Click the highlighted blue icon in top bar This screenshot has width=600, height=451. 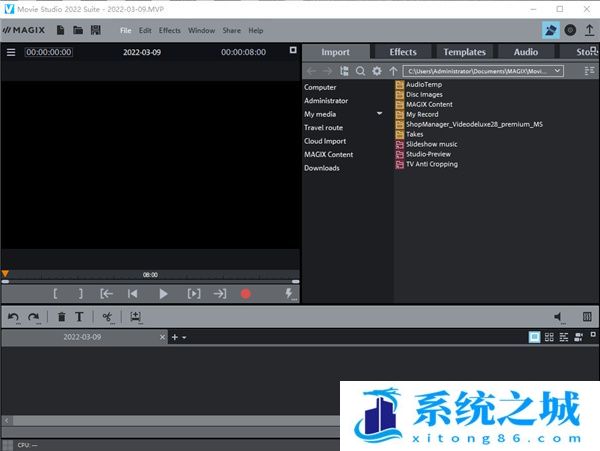point(551,30)
